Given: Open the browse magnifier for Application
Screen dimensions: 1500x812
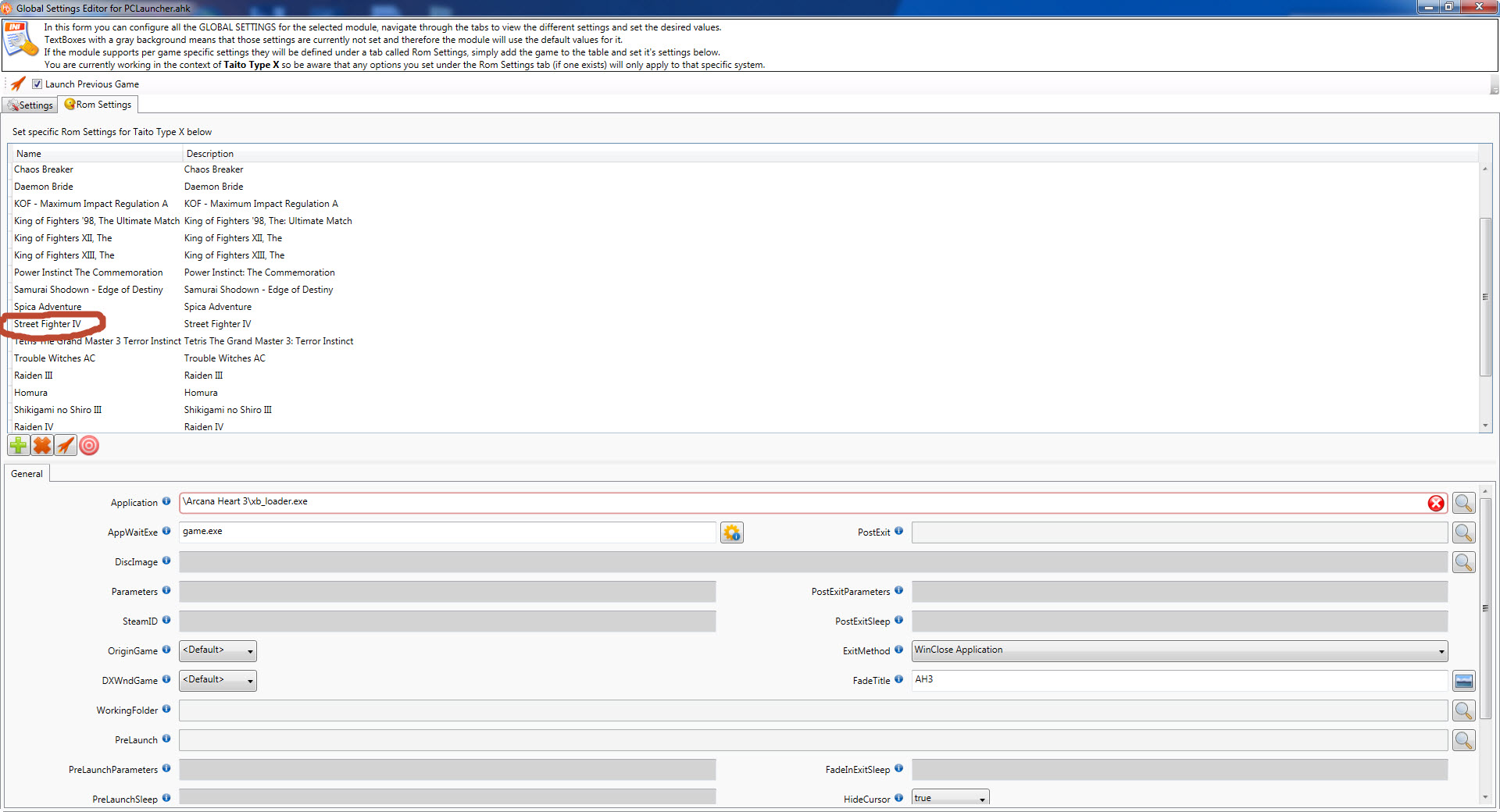Looking at the screenshot, I should pos(1464,503).
